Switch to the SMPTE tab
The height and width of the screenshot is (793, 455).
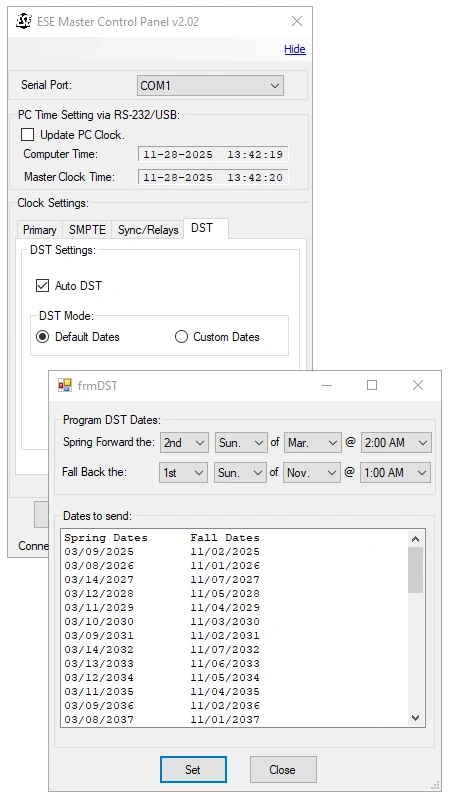click(x=87, y=230)
